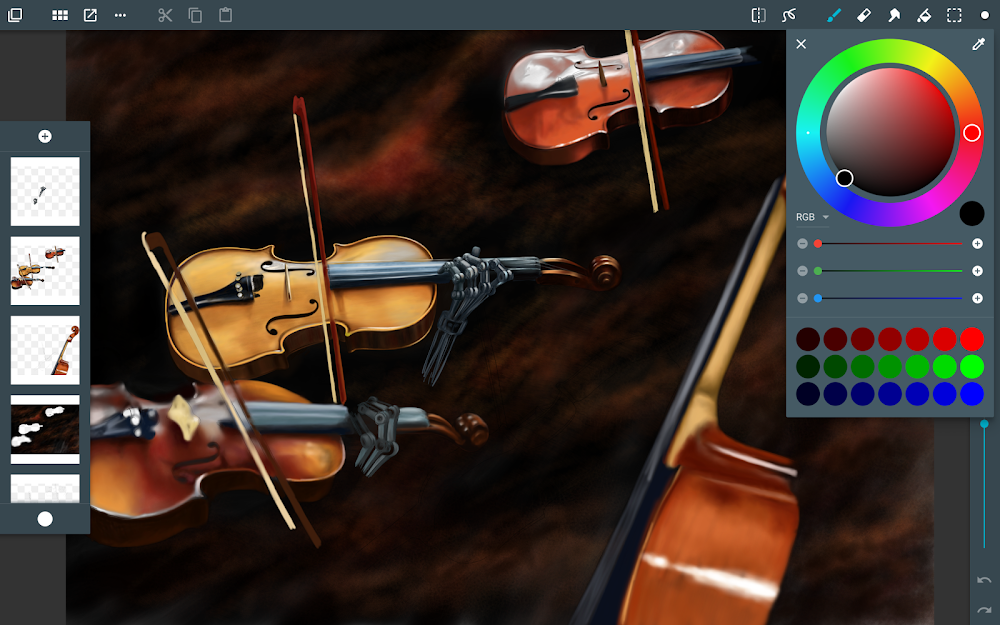This screenshot has width=1000, height=625.
Task: Activate the rectangular selection tool
Action: point(952,15)
